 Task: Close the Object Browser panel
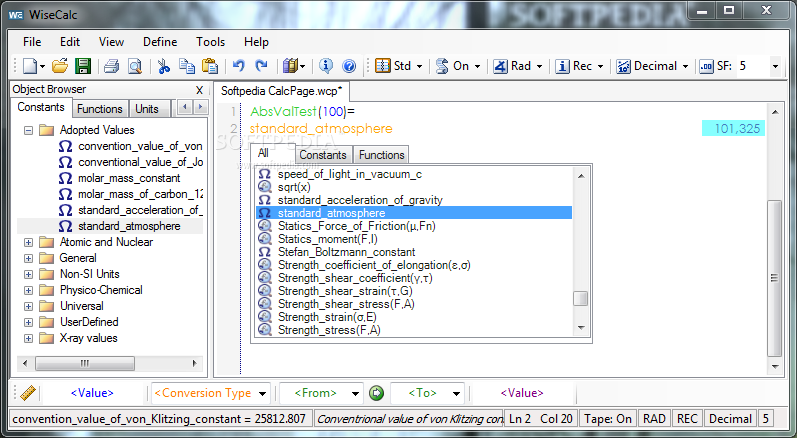(x=199, y=90)
